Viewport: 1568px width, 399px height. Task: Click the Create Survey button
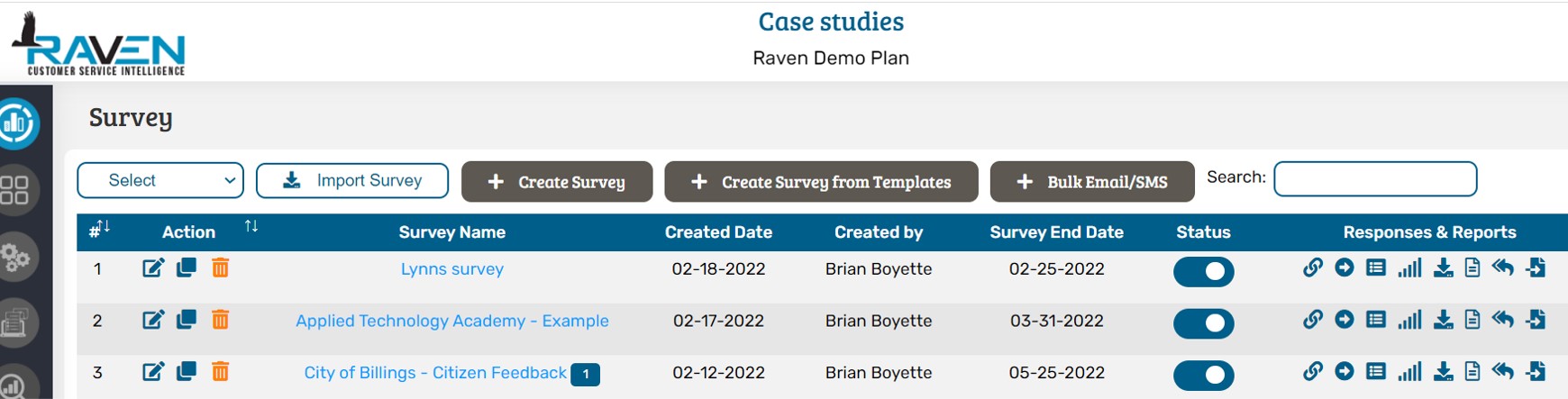coord(557,181)
